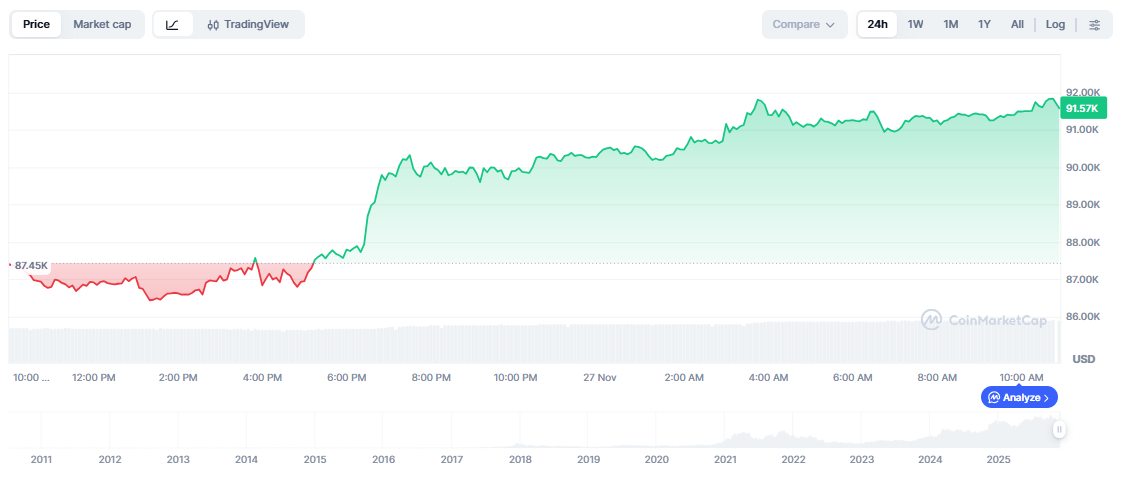Click the 10:00 PM time label
The width and height of the screenshot is (1121, 484).
(x=515, y=377)
